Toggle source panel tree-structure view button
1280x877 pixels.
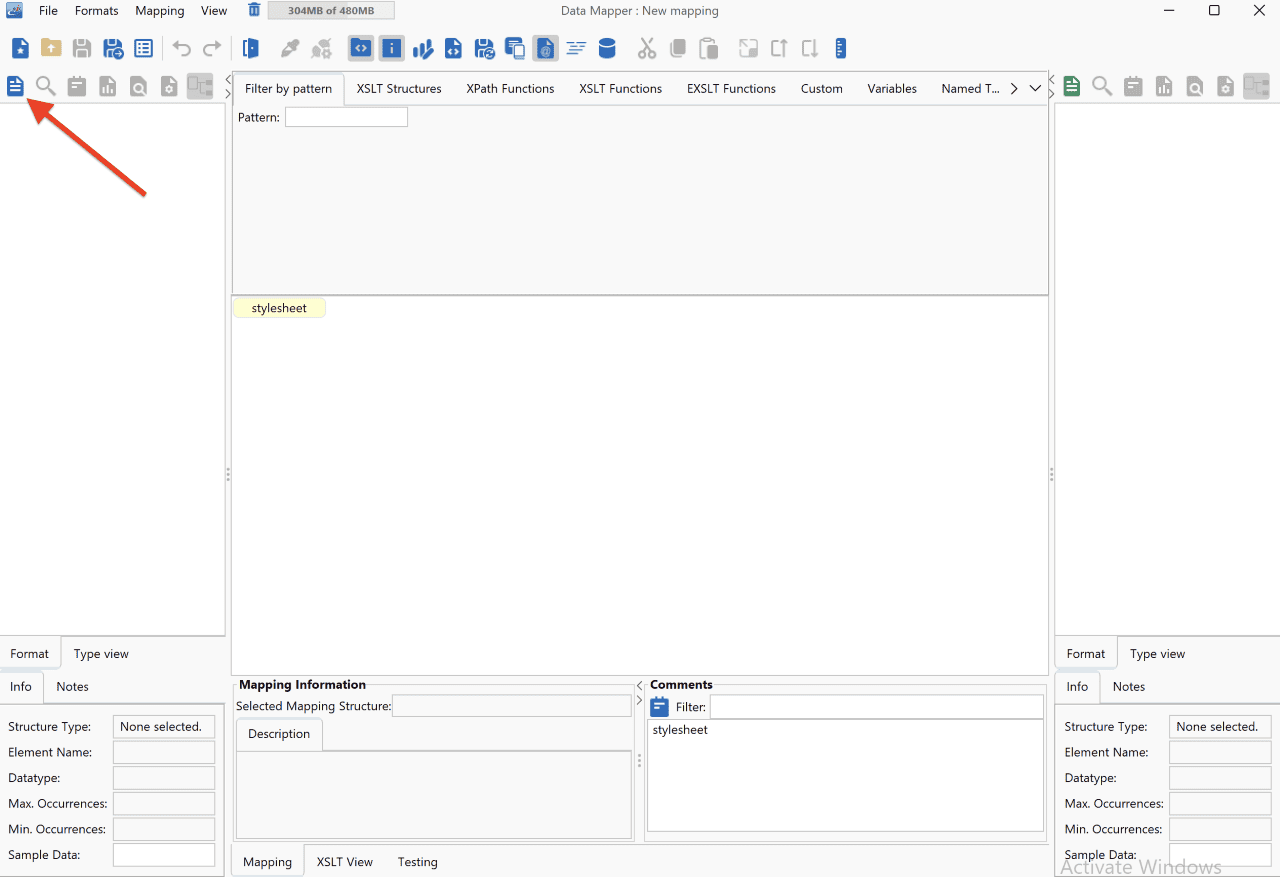[x=200, y=86]
